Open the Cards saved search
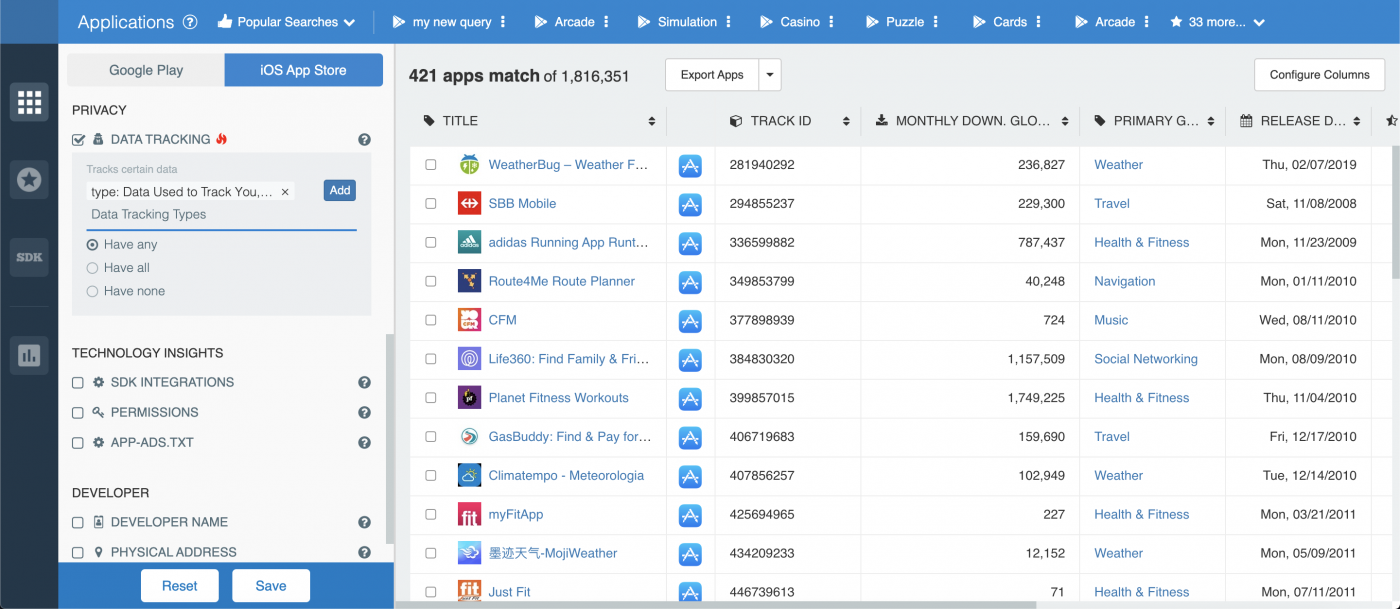1400x609 pixels. pyautogui.click(x=1000, y=22)
